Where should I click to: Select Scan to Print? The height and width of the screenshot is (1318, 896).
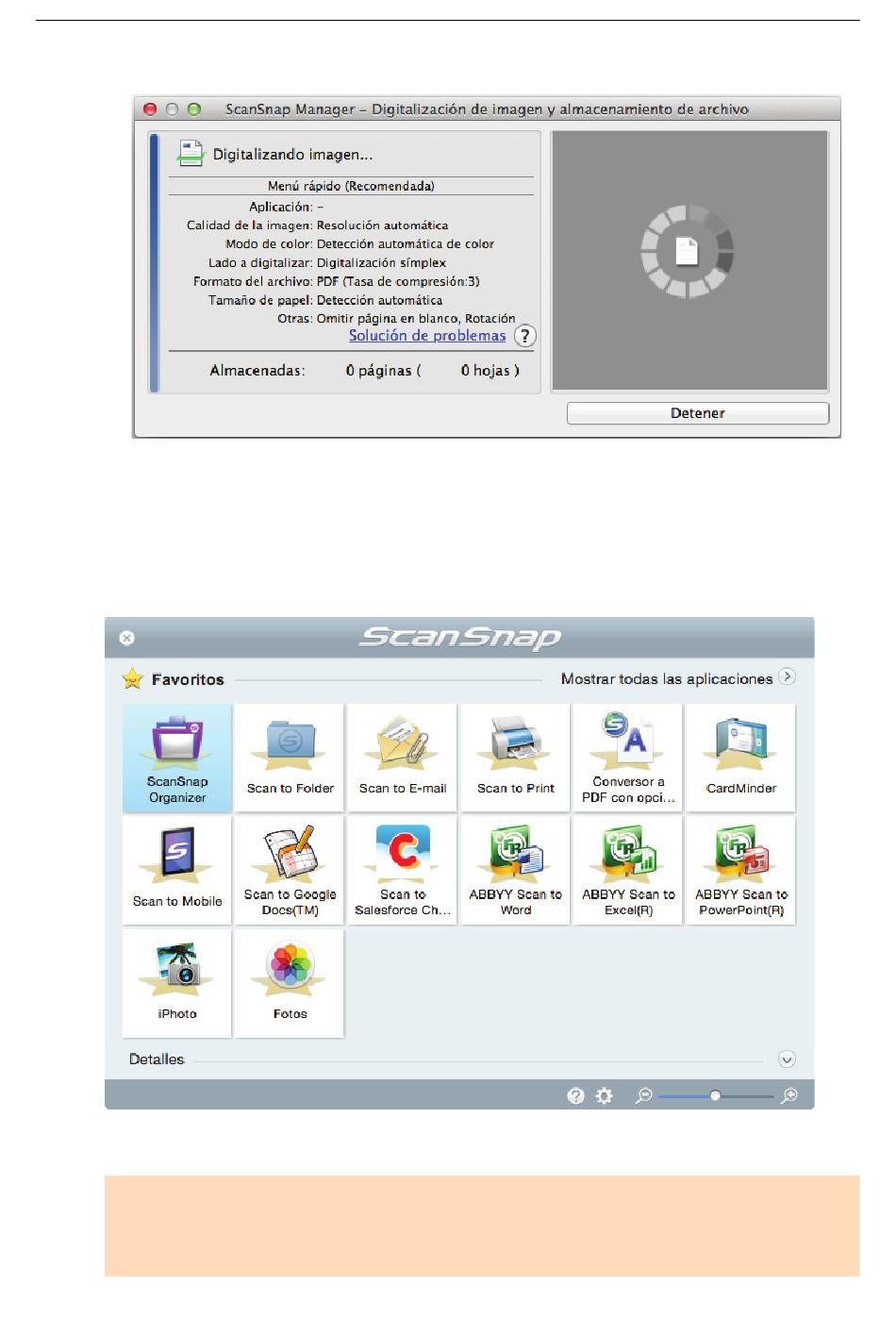(515, 758)
